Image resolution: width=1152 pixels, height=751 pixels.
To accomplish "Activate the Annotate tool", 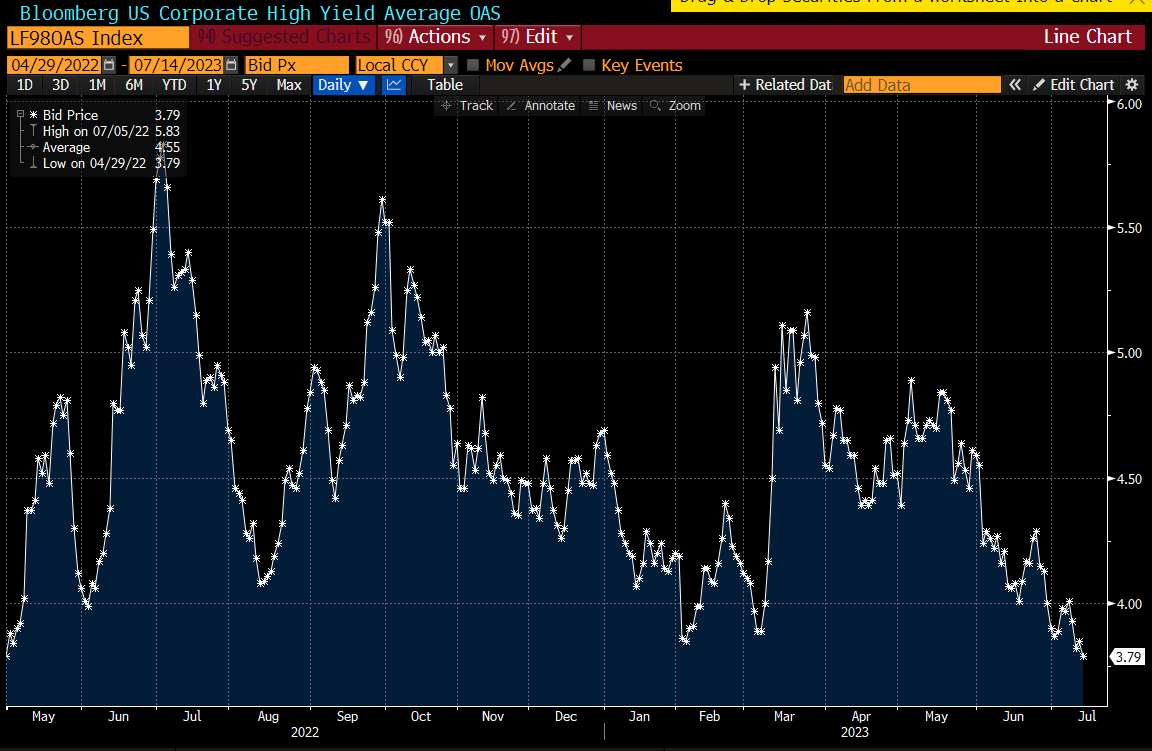I will (x=540, y=106).
